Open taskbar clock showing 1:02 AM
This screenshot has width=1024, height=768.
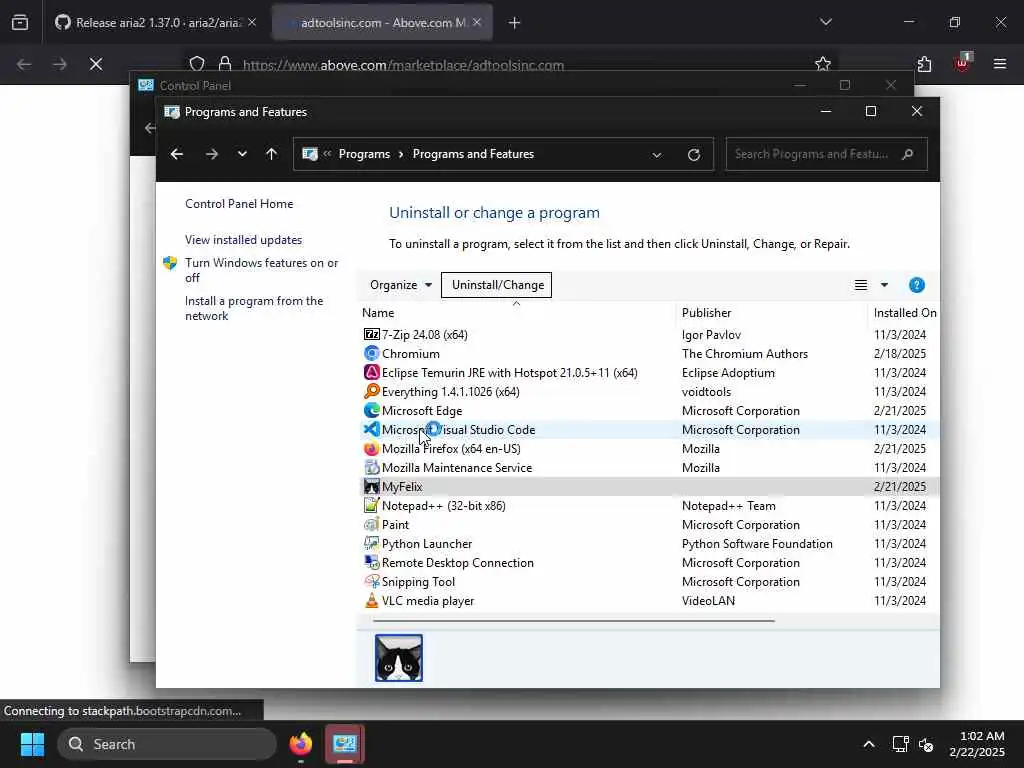coord(978,744)
